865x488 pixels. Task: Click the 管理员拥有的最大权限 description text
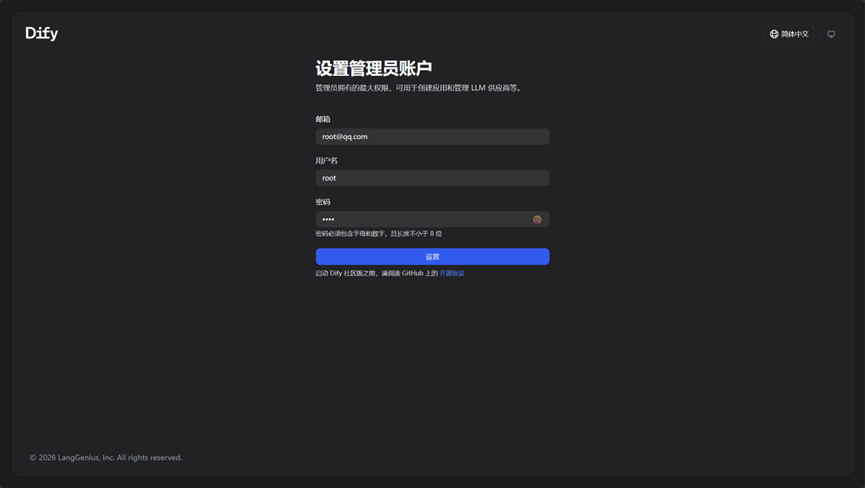(x=418, y=88)
